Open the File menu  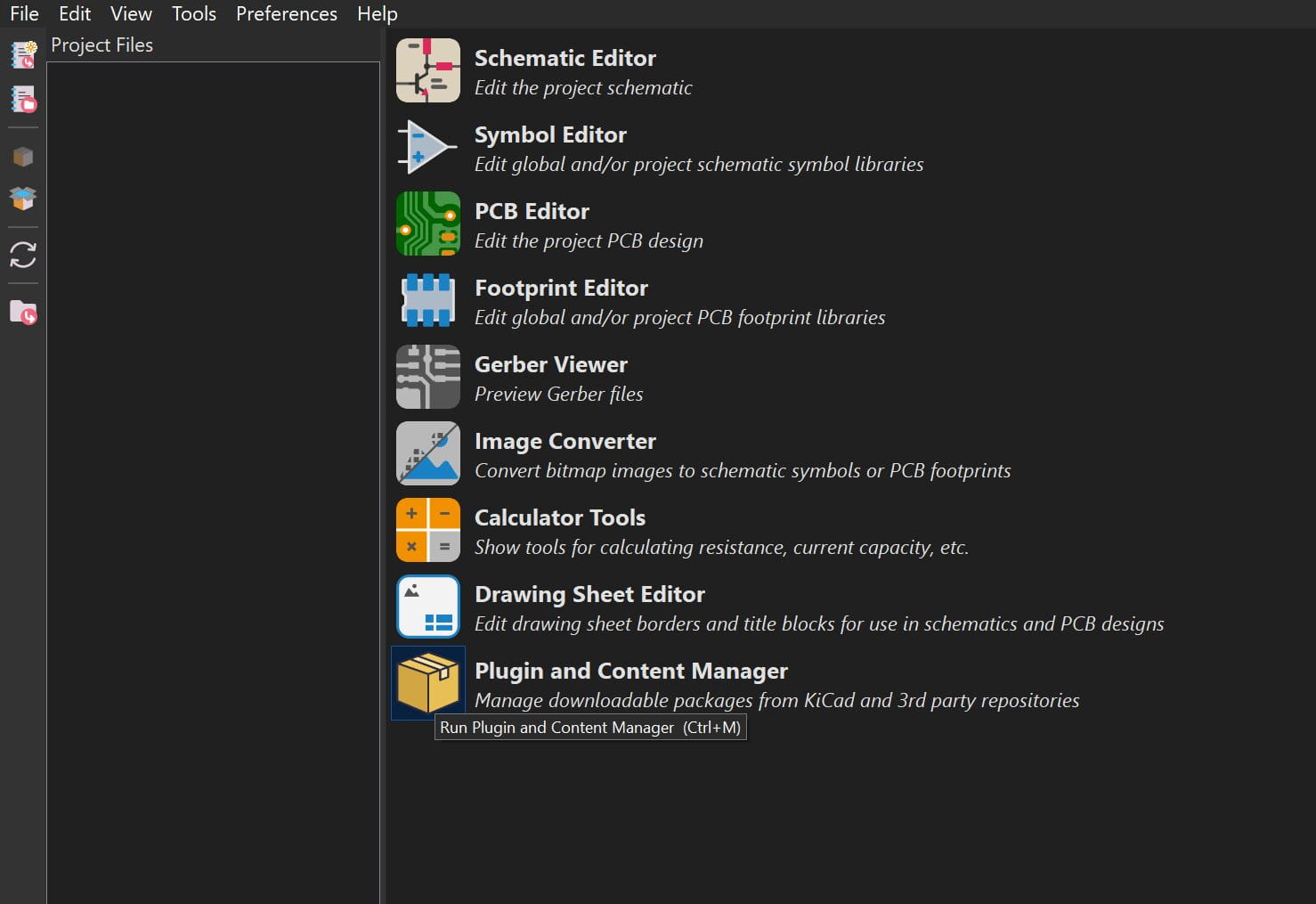24,14
